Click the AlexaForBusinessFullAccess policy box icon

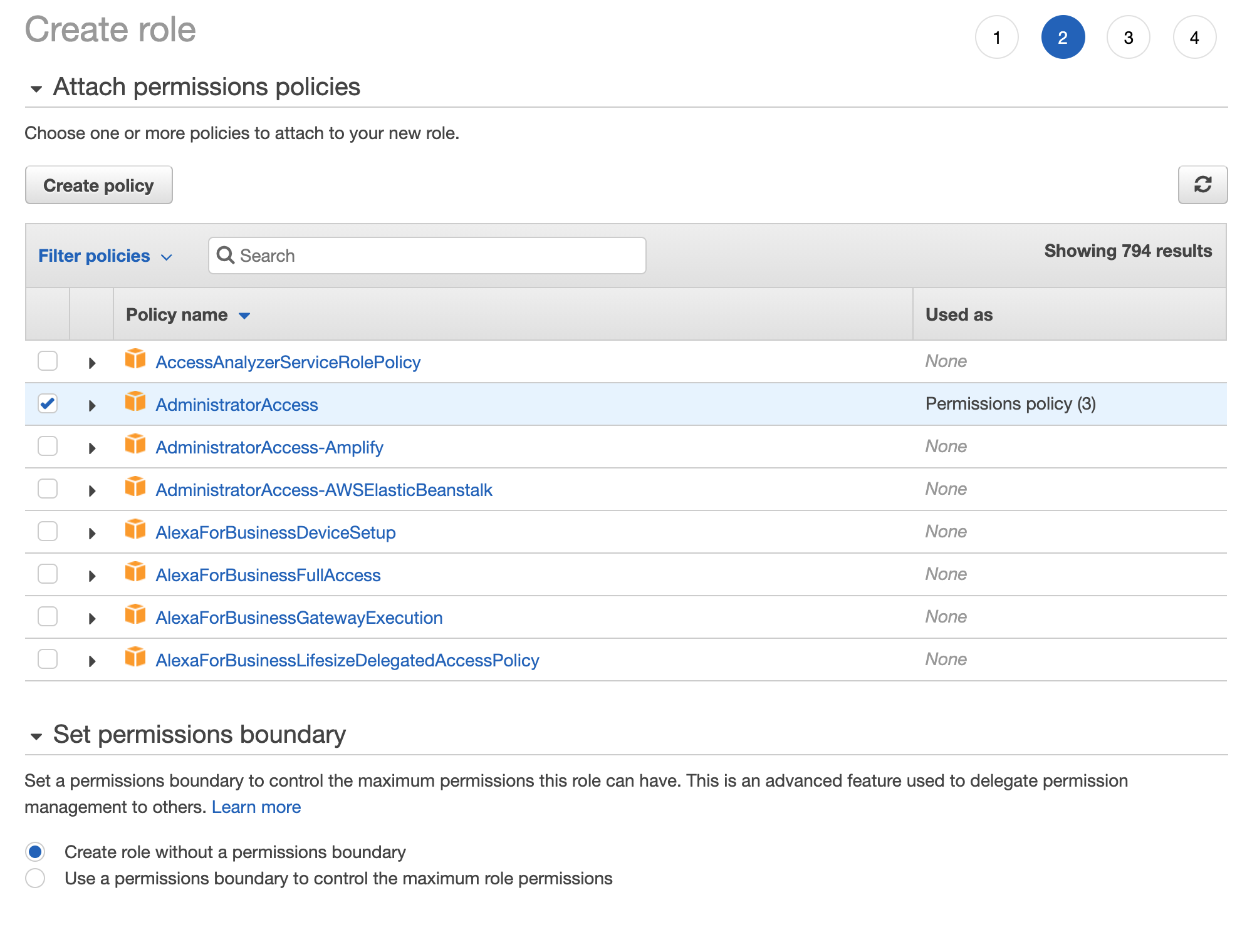[x=135, y=572]
